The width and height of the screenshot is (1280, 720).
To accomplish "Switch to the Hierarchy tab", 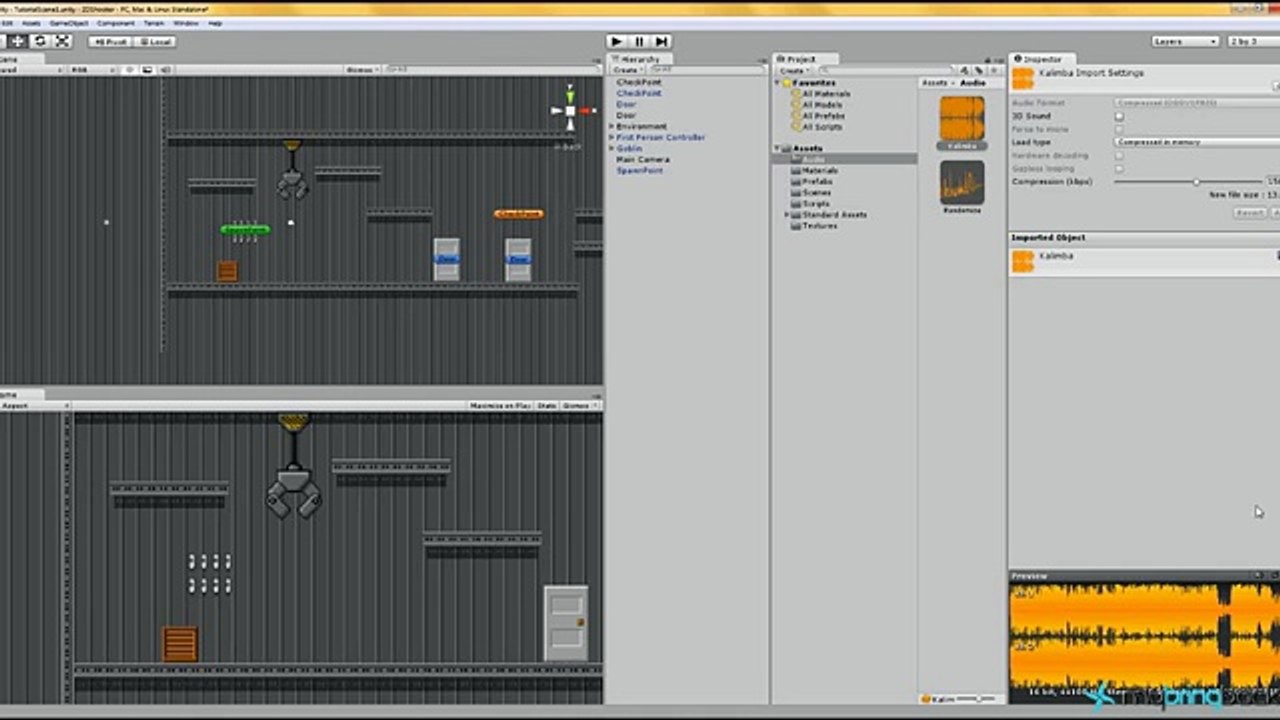I will pos(638,59).
